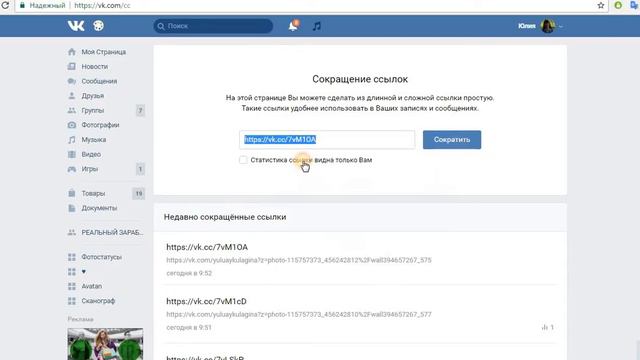Open Группы in sidebar
This screenshot has width=640, height=360.
pos(93,110)
